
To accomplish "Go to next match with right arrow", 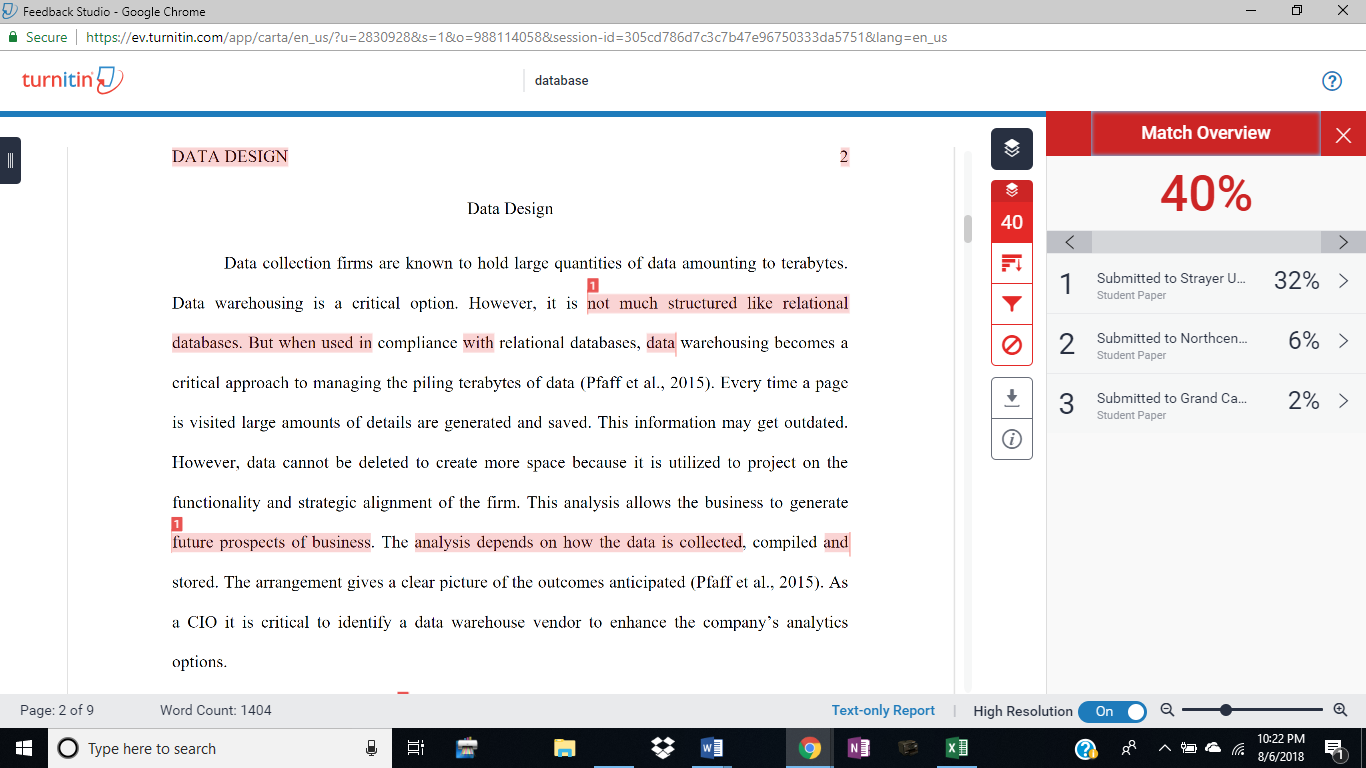I will [x=1343, y=242].
